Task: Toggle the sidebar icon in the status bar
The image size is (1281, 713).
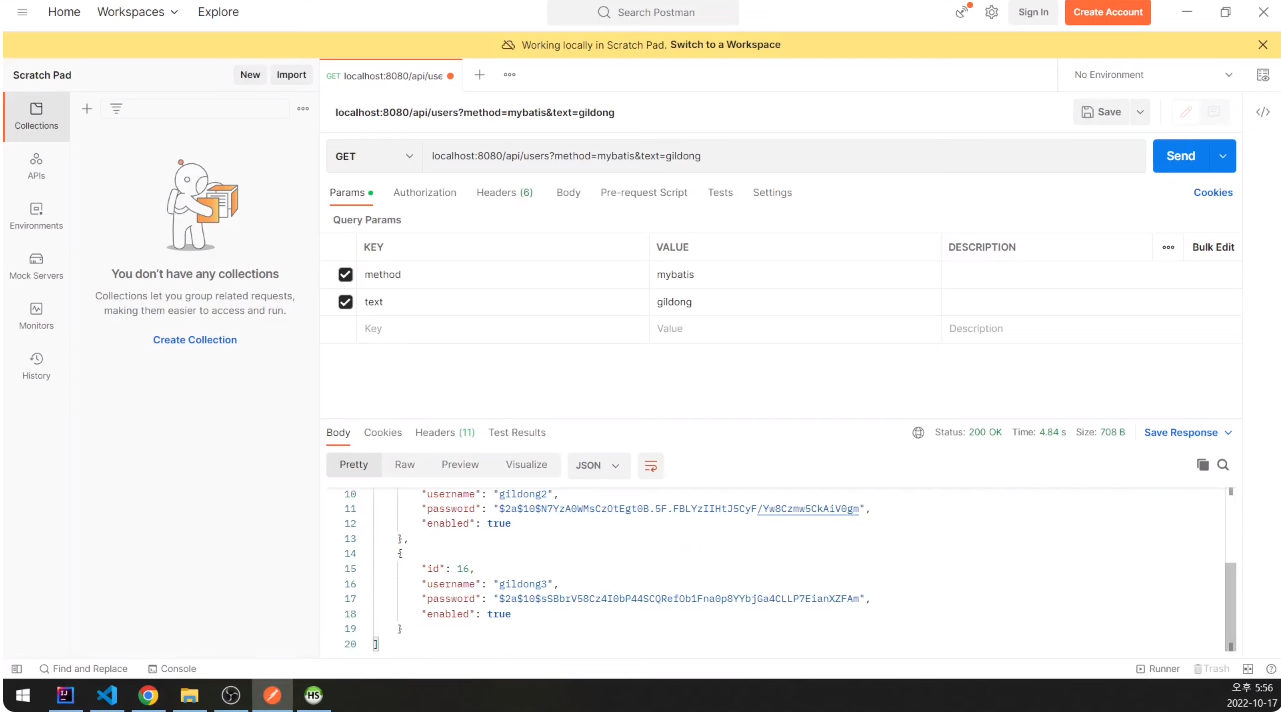Action: click(16, 669)
